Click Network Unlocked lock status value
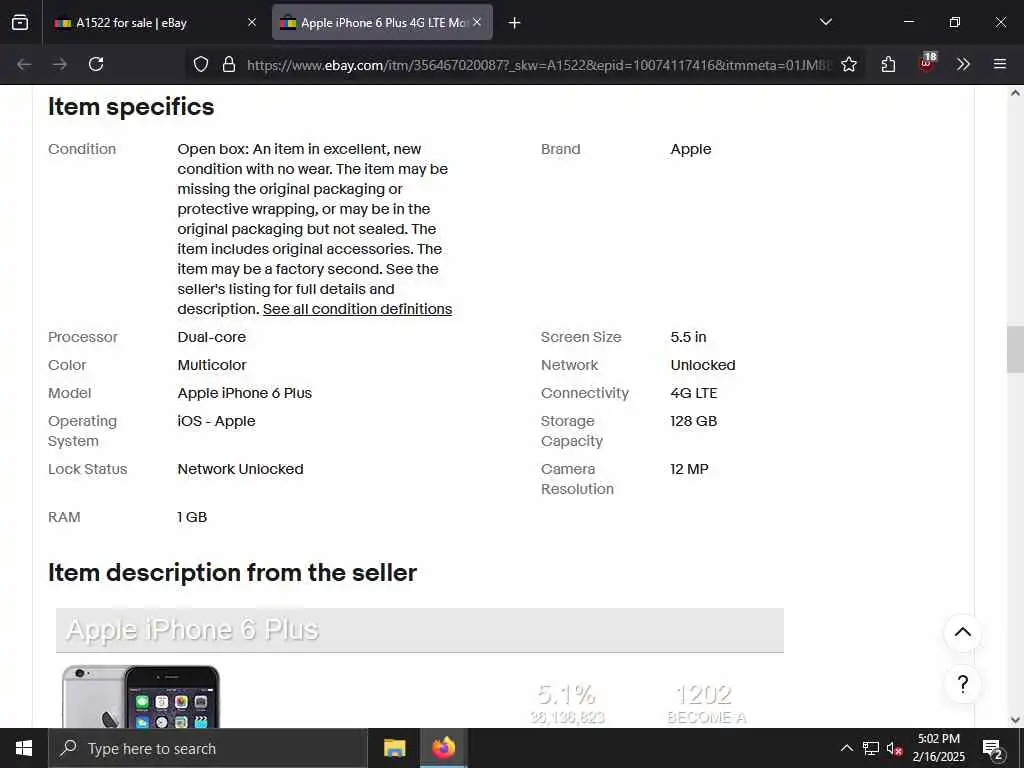This screenshot has width=1024, height=768. click(x=240, y=469)
